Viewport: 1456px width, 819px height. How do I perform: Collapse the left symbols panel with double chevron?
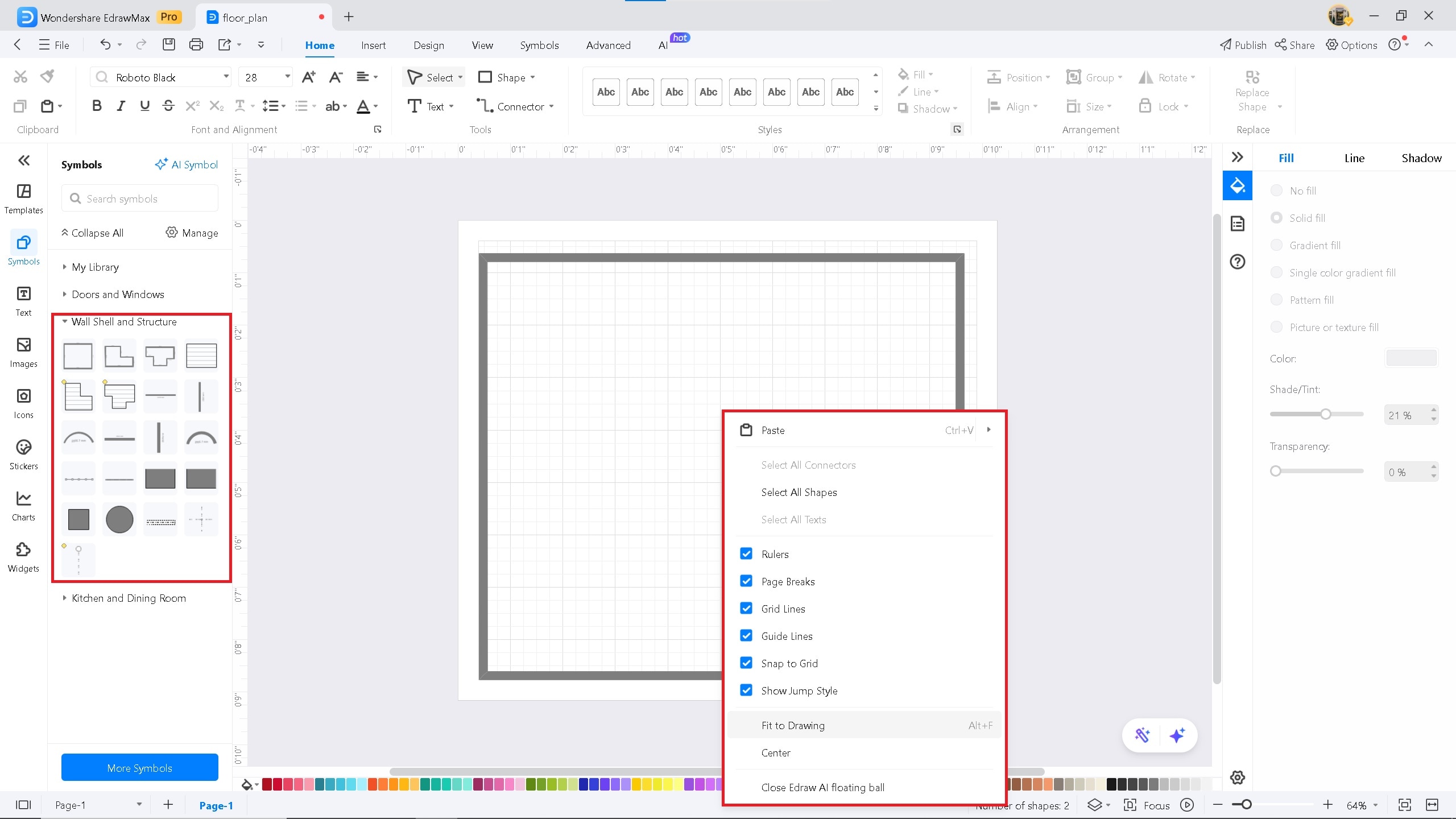(24, 160)
